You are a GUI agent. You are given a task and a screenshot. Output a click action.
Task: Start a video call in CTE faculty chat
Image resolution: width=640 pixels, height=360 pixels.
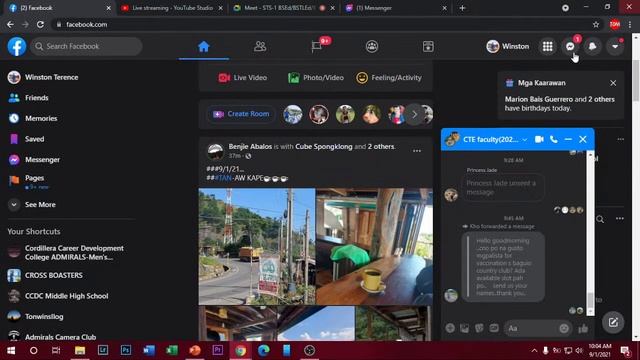click(x=539, y=139)
